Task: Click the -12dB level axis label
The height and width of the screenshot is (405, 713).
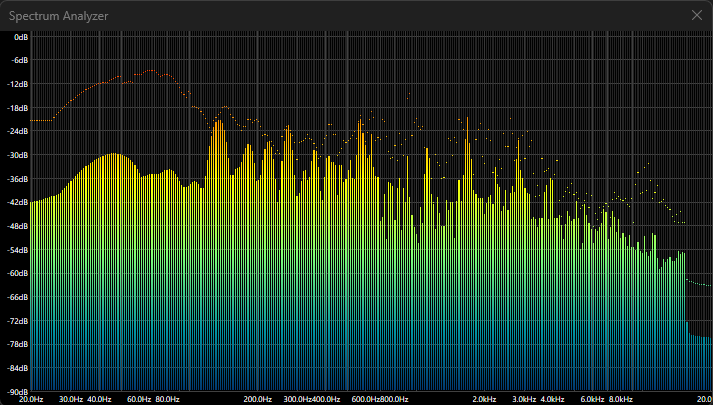Action: [18, 84]
